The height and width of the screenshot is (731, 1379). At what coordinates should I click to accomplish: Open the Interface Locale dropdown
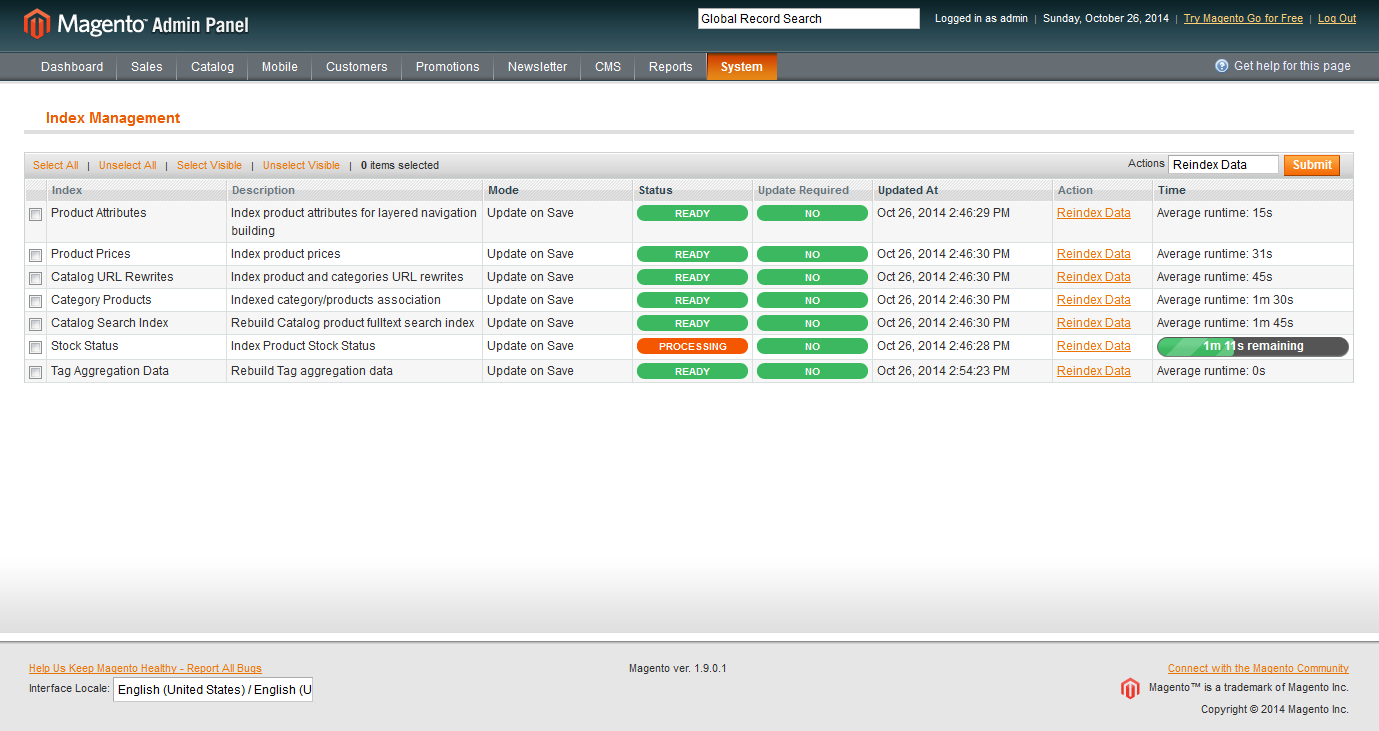[213, 690]
